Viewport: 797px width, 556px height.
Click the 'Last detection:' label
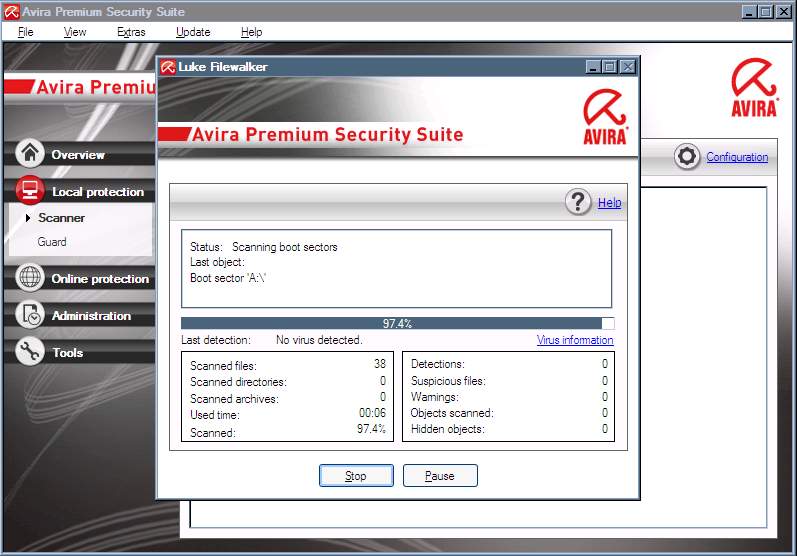click(216, 340)
